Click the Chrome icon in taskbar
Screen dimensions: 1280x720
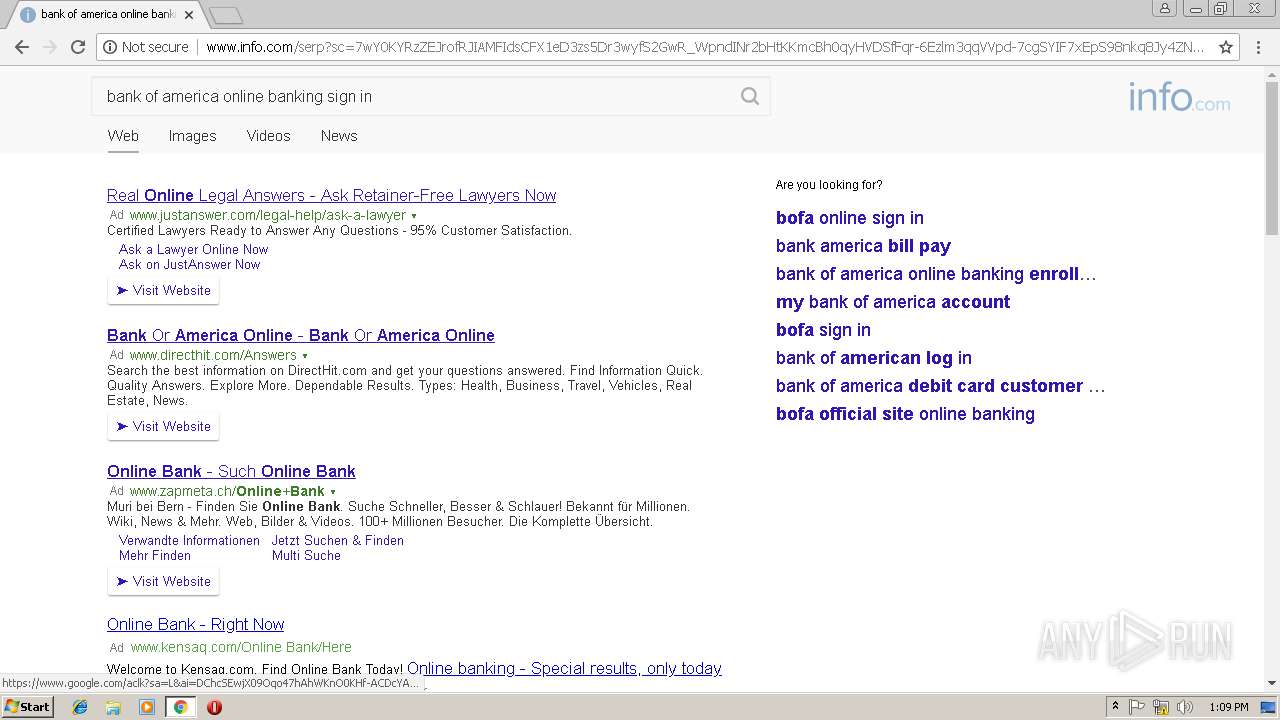click(x=180, y=707)
